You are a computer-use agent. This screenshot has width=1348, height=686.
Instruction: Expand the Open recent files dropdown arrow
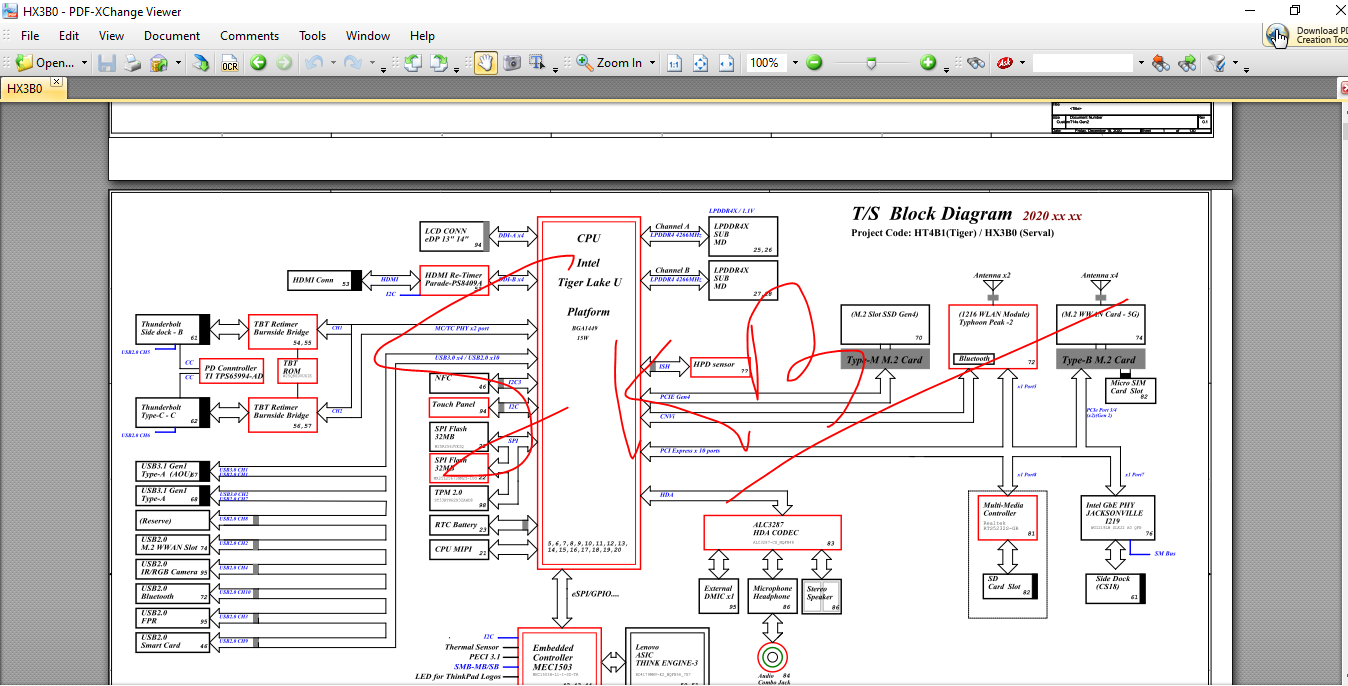click(x=84, y=63)
